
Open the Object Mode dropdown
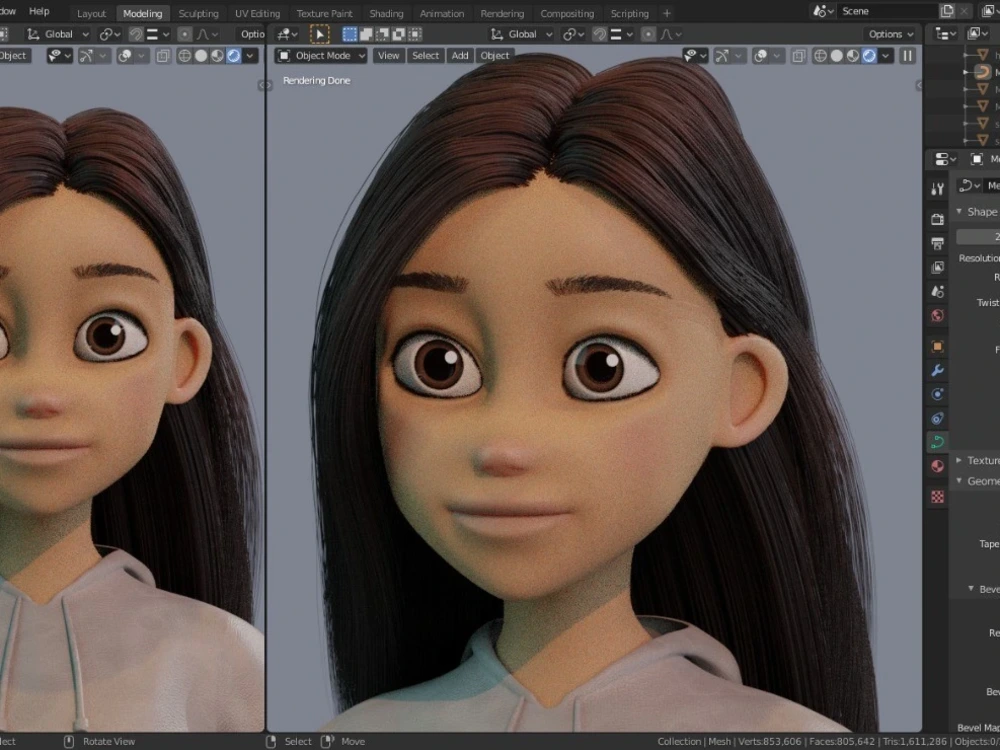[x=320, y=55]
